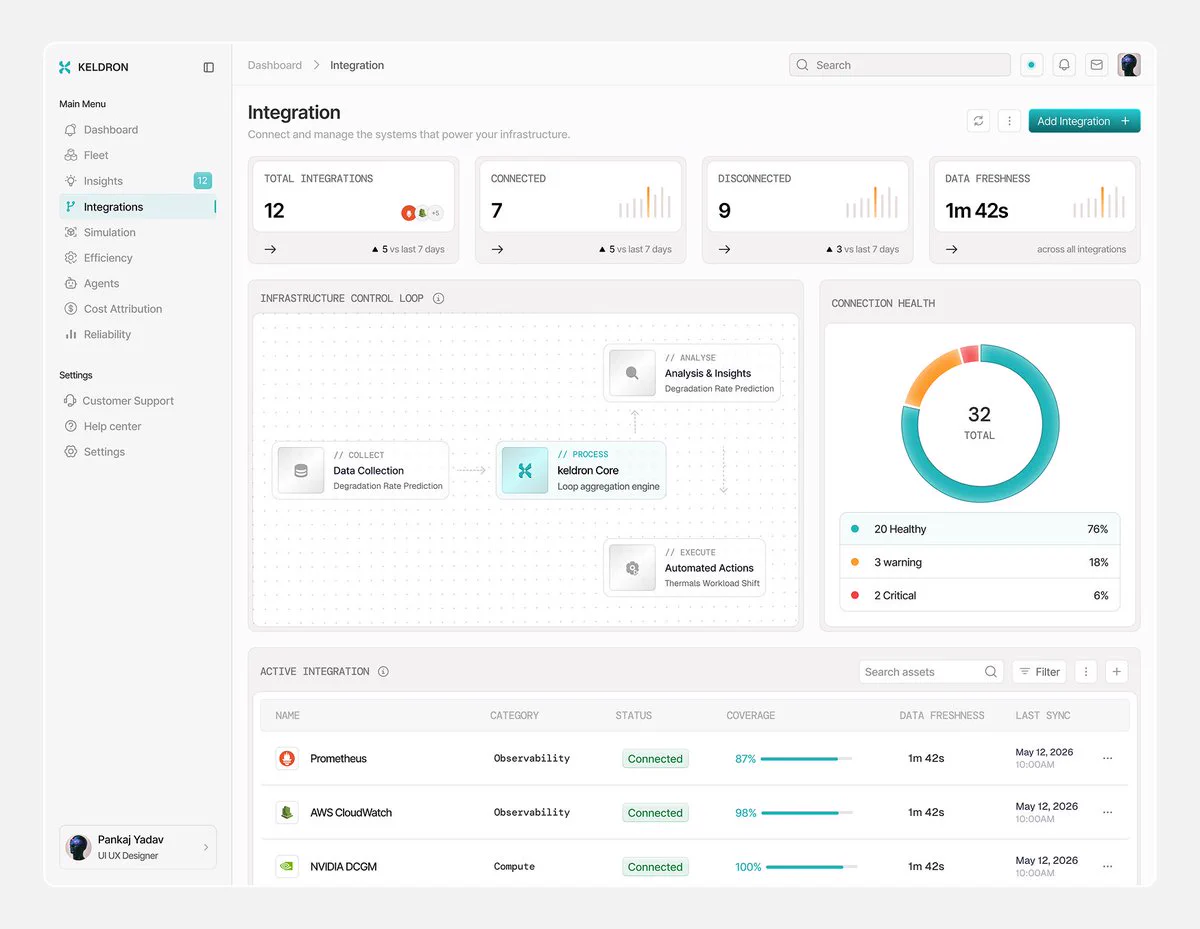Open Help center in Settings section
This screenshot has width=1200, height=929.
point(137,426)
